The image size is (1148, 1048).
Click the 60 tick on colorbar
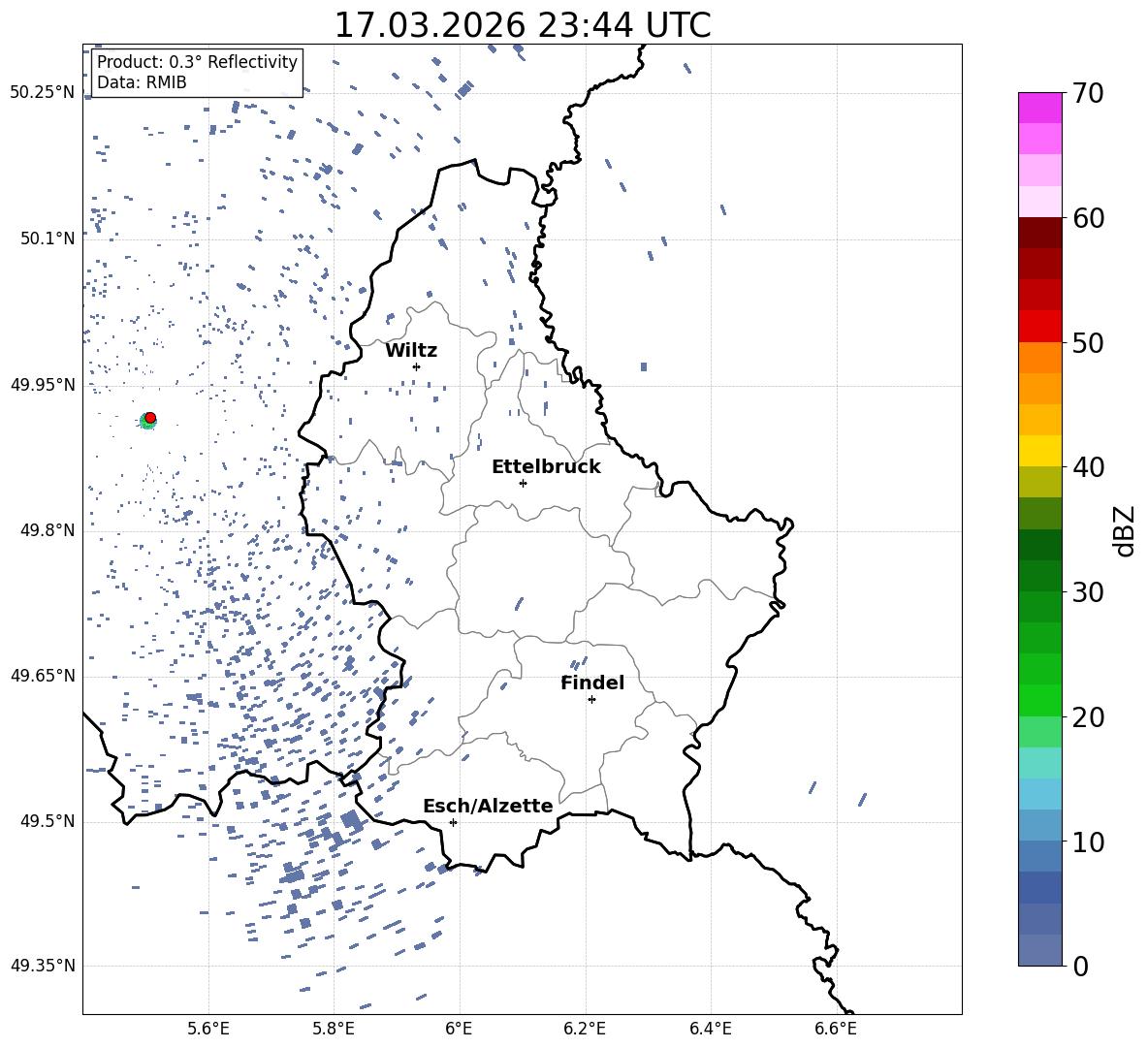point(1088,218)
